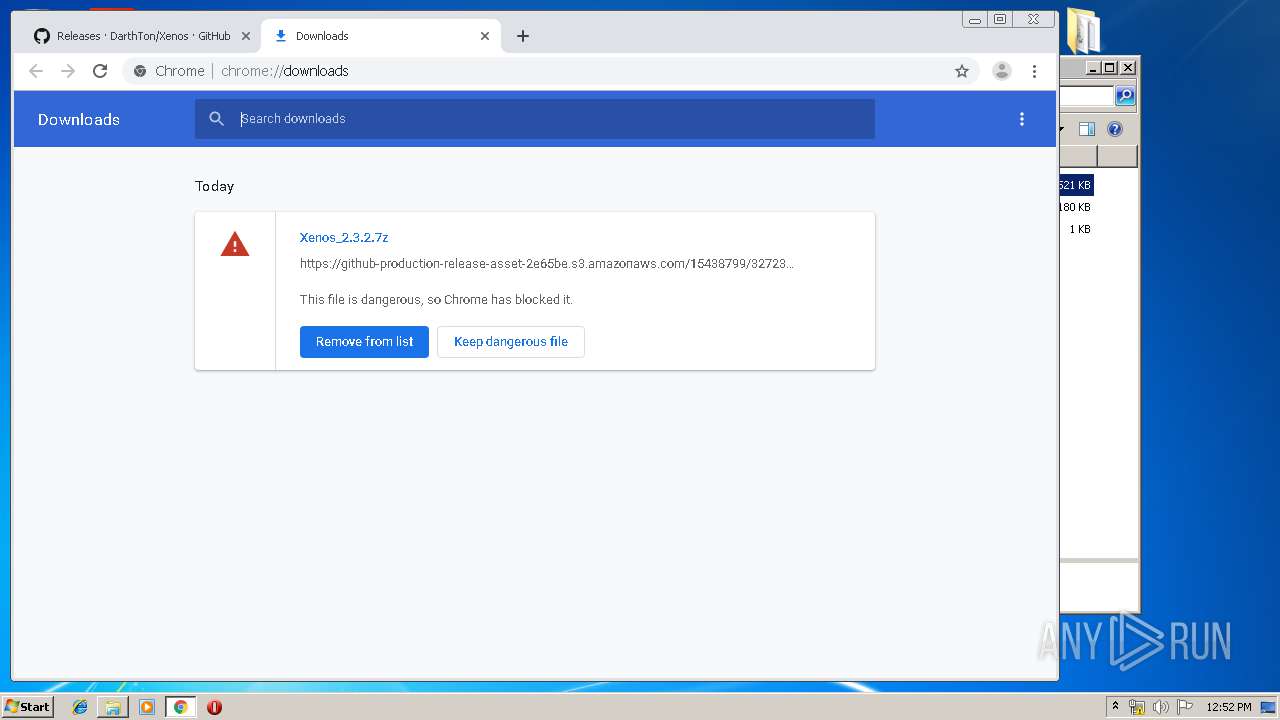Click the search magnifier icon in Downloads
Screen dimensions: 1280x720
coord(216,119)
